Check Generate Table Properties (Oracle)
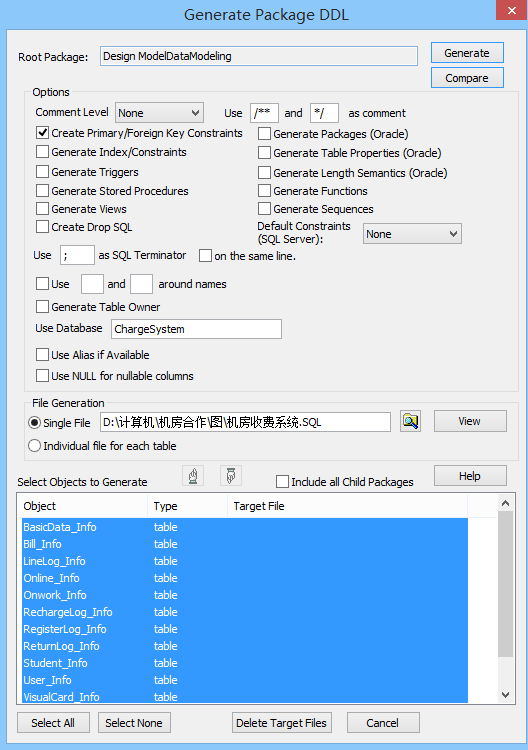Screen dimensions: 528x750 tap(264, 153)
